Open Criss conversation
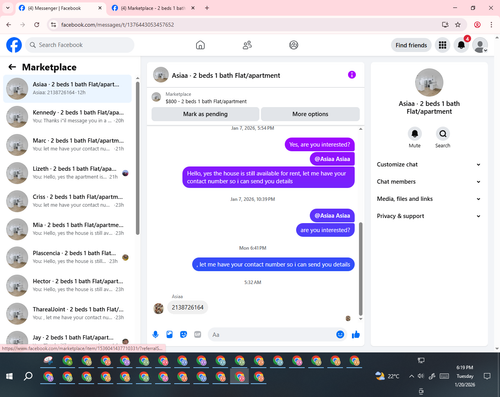 pos(67,201)
